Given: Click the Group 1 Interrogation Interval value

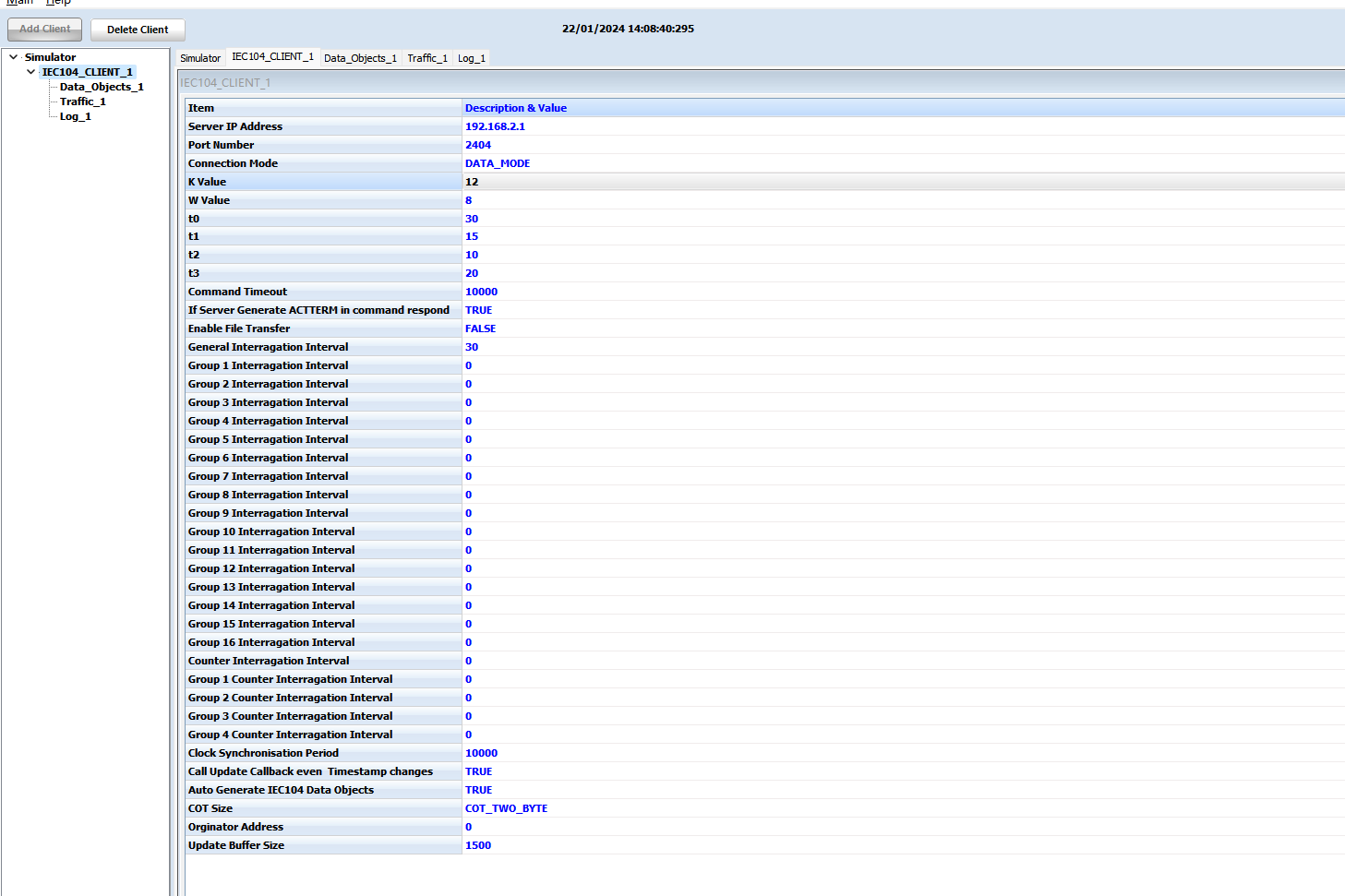Looking at the screenshot, I should pyautogui.click(x=468, y=365).
